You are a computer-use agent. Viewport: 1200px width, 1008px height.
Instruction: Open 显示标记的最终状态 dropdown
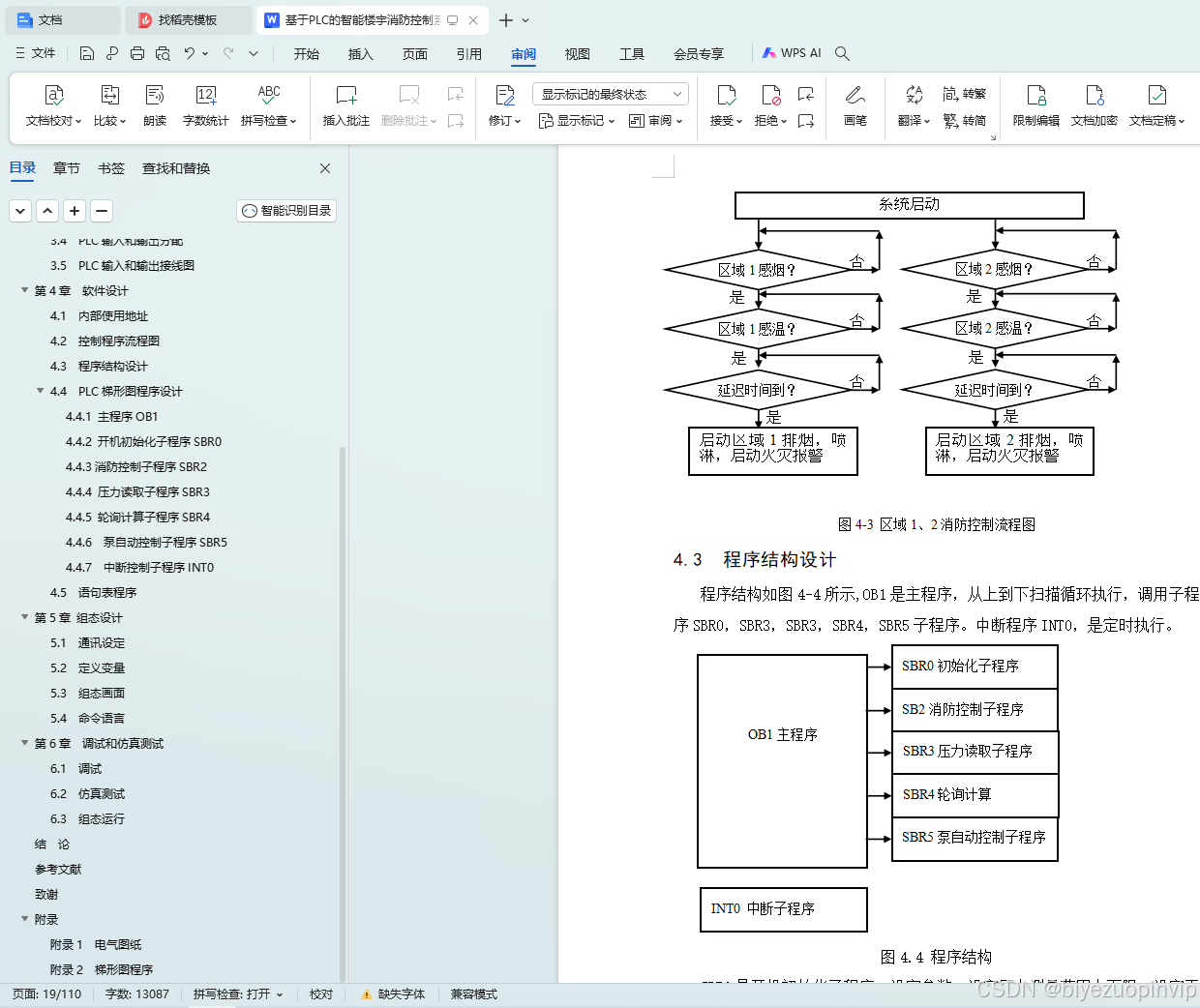(x=610, y=94)
